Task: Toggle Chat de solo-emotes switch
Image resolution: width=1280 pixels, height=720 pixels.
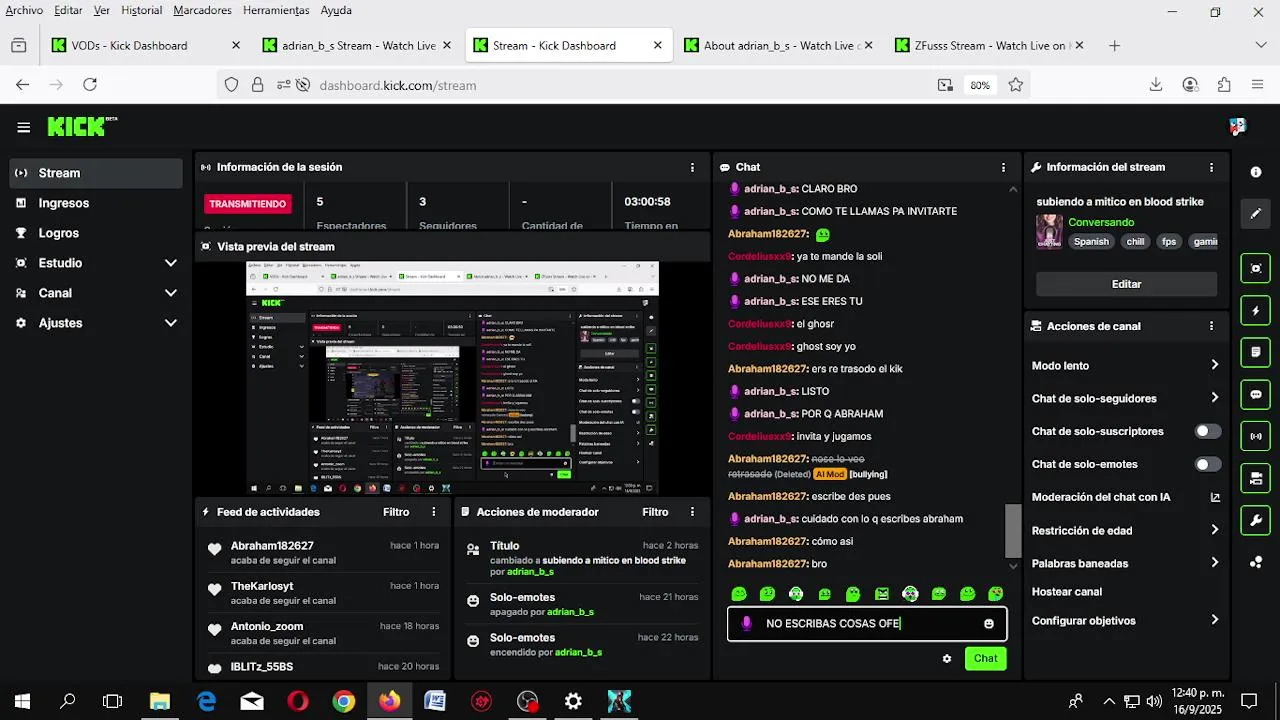Action: (1208, 464)
